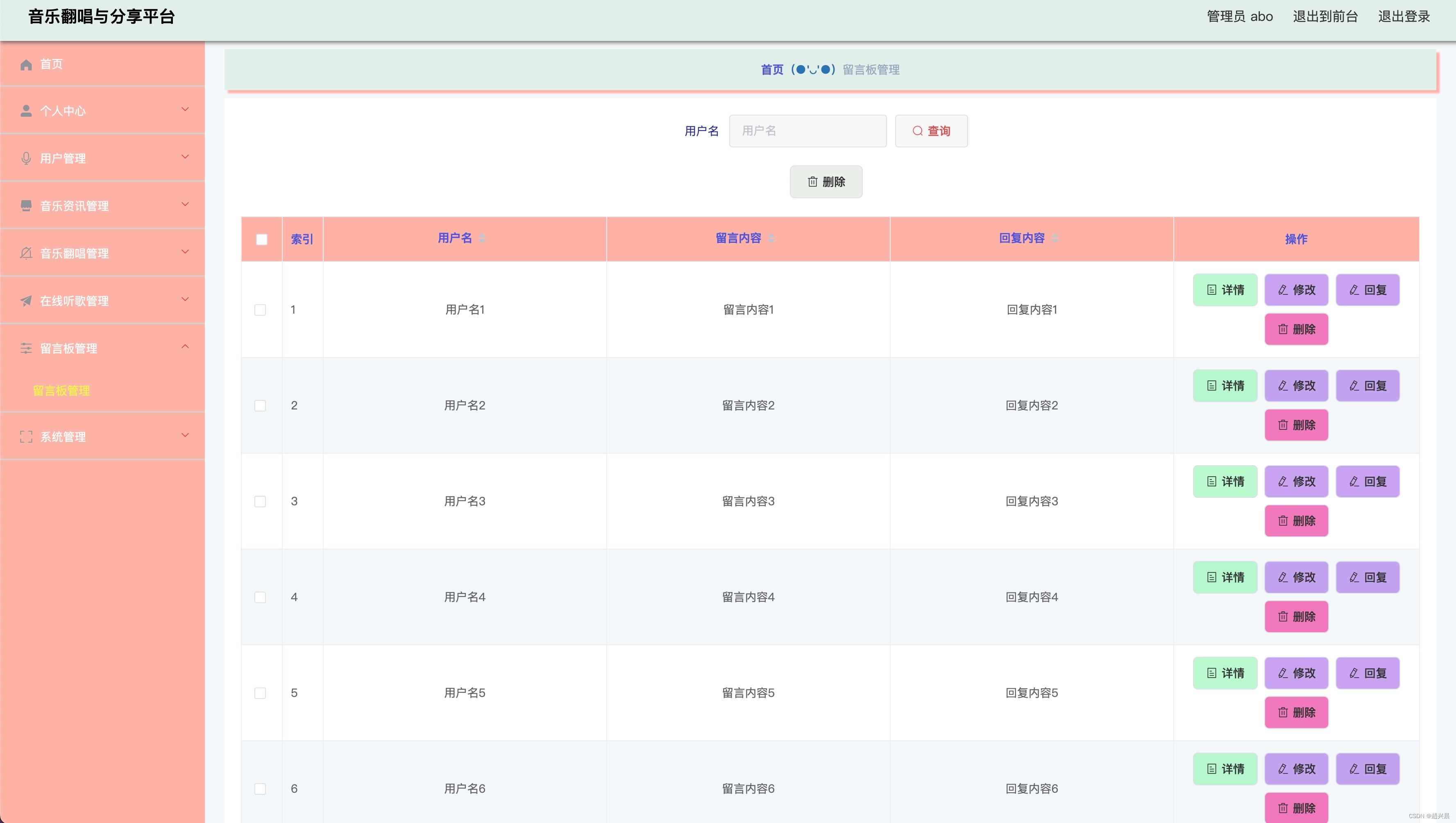Click document icon of 详情 in row 6

1212,769
